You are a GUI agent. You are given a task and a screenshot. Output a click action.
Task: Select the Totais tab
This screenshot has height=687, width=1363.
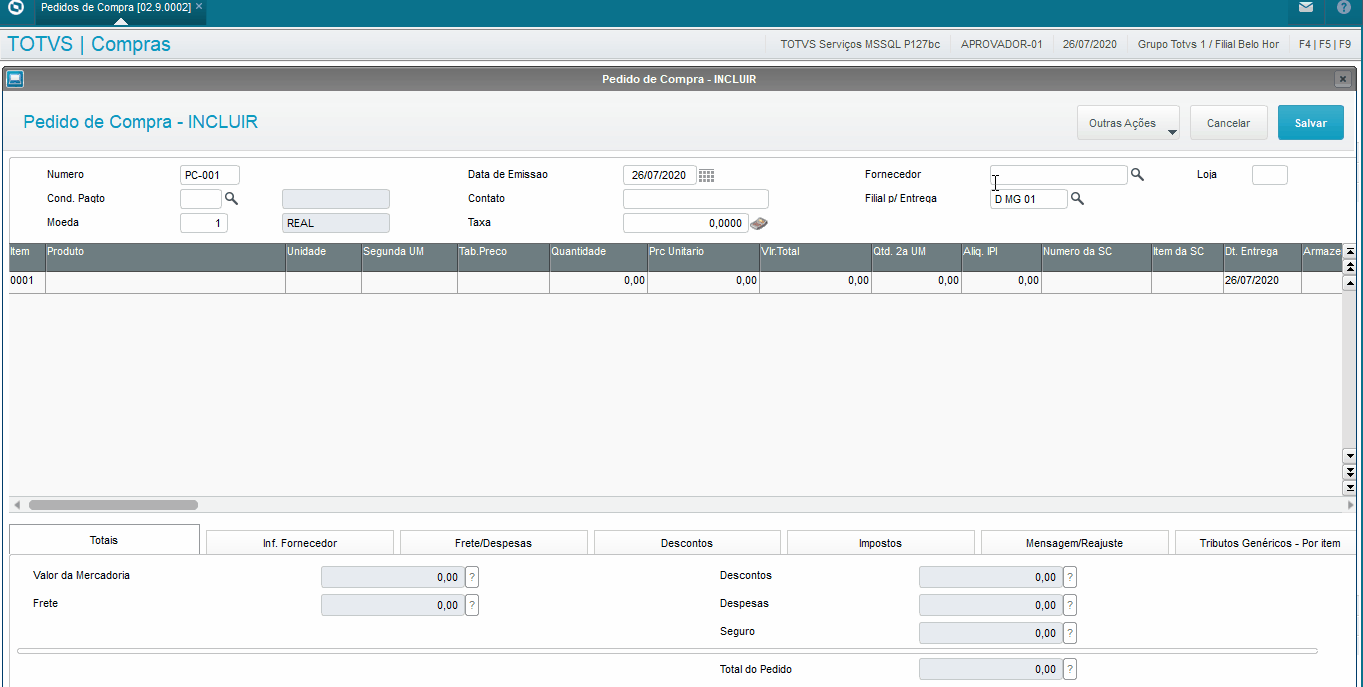click(x=104, y=540)
